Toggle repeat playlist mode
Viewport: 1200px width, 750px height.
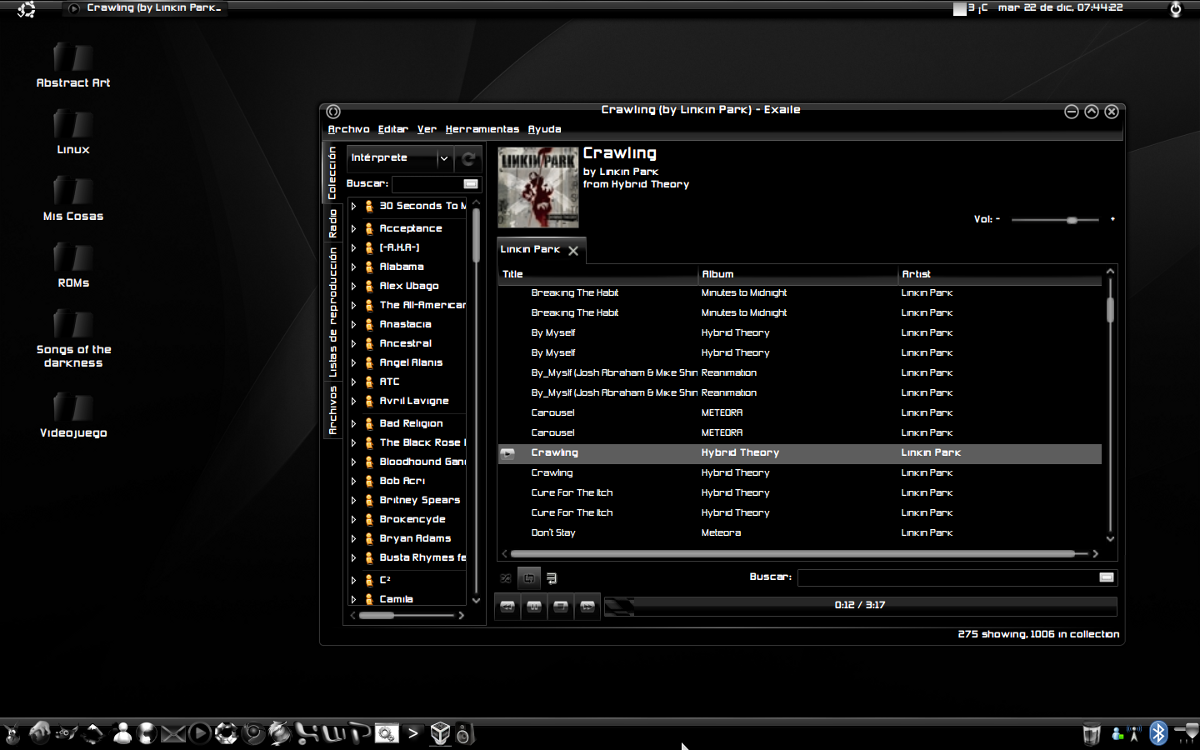tap(530, 578)
